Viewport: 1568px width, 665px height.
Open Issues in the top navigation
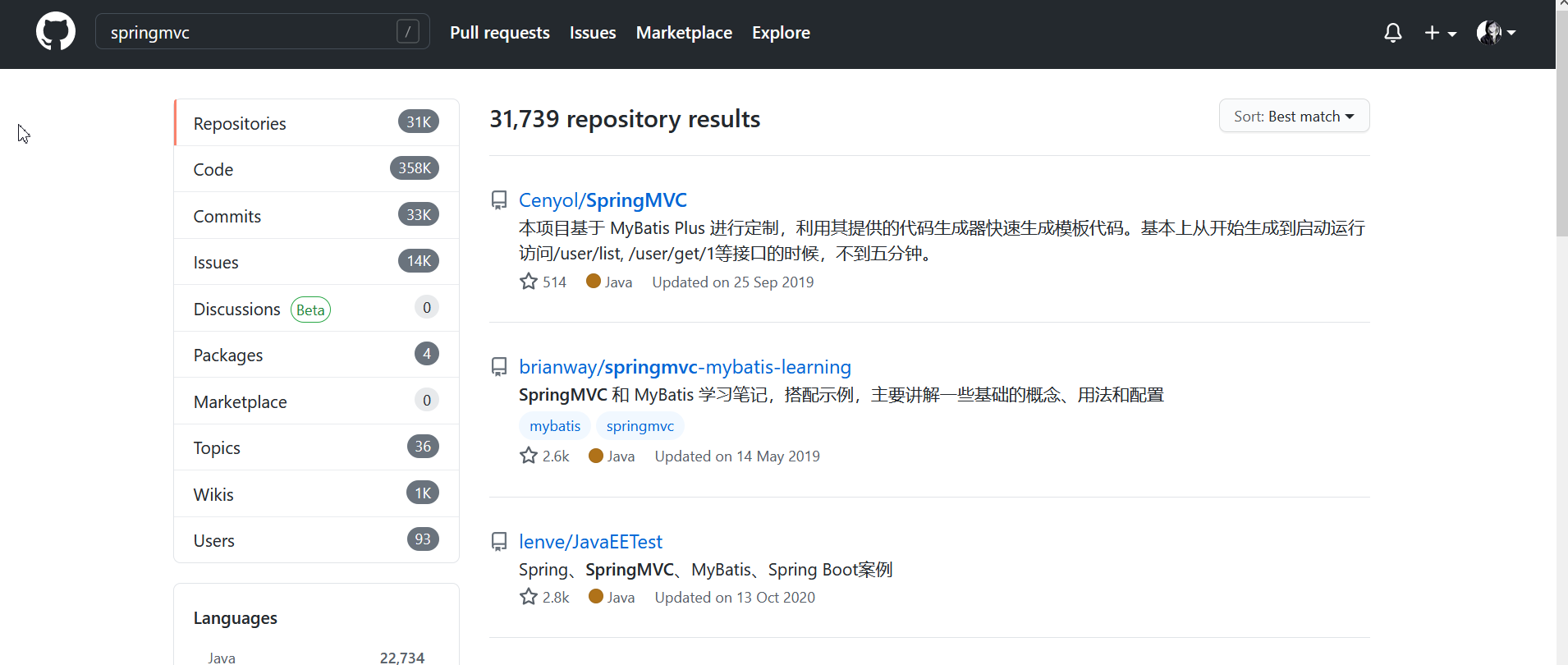[x=593, y=33]
